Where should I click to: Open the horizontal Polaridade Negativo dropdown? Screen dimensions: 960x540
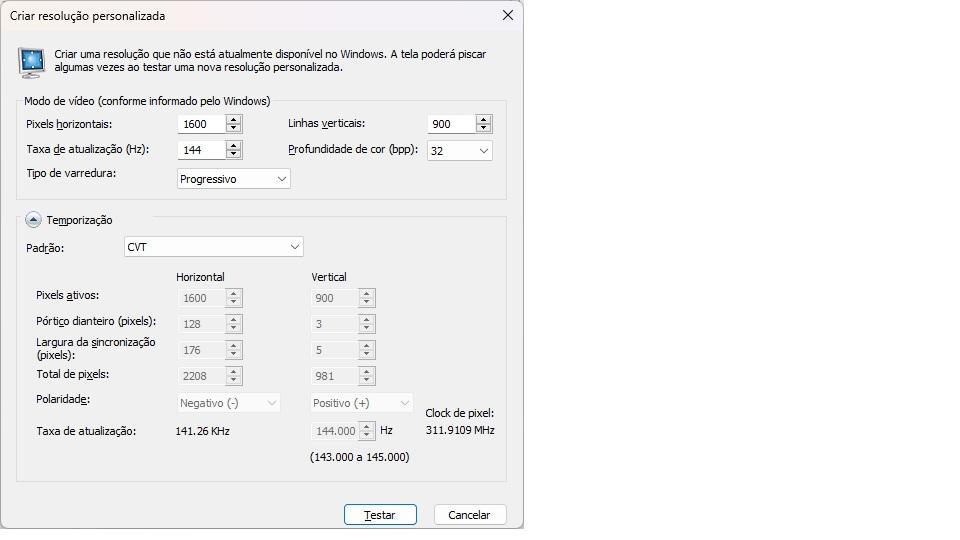coord(228,403)
